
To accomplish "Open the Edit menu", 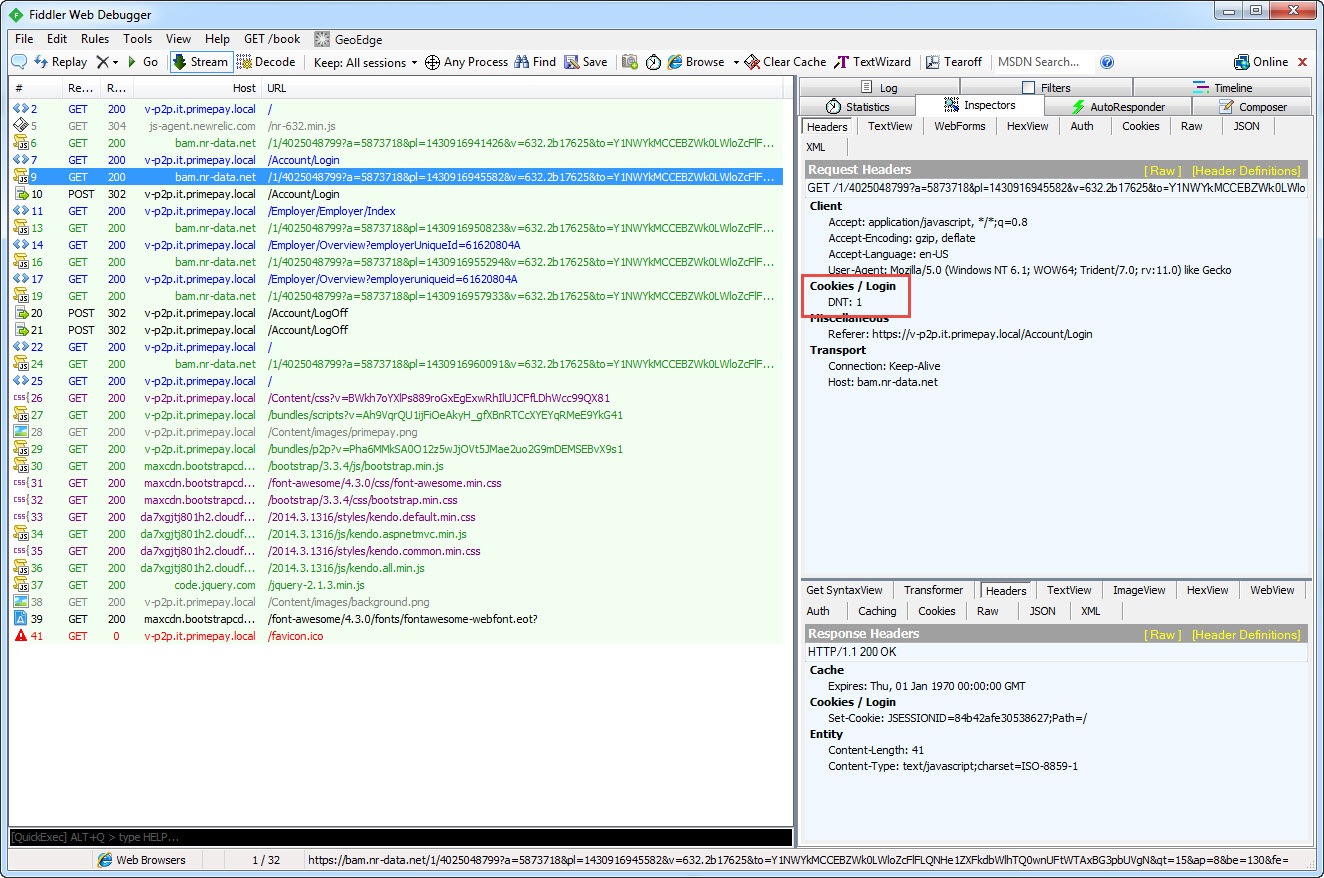I will (x=57, y=39).
